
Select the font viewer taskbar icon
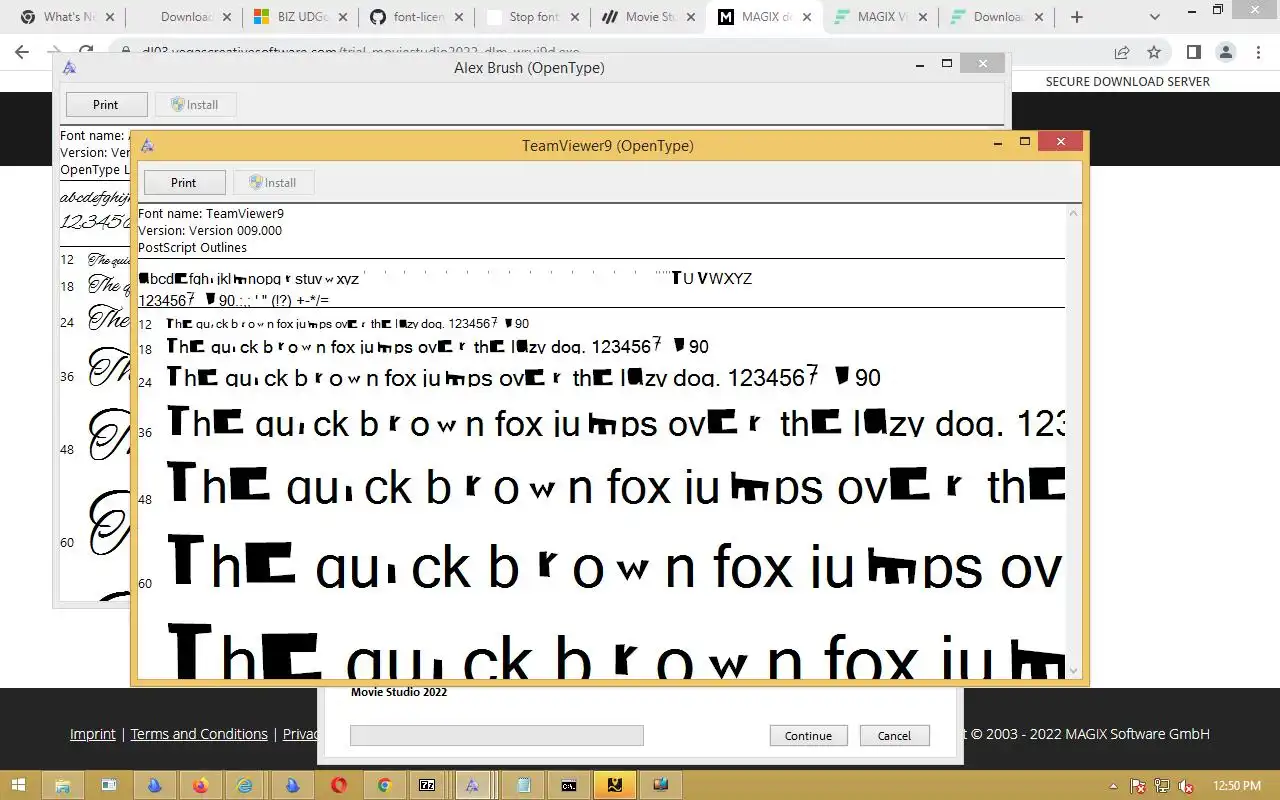pyautogui.click(x=472, y=785)
